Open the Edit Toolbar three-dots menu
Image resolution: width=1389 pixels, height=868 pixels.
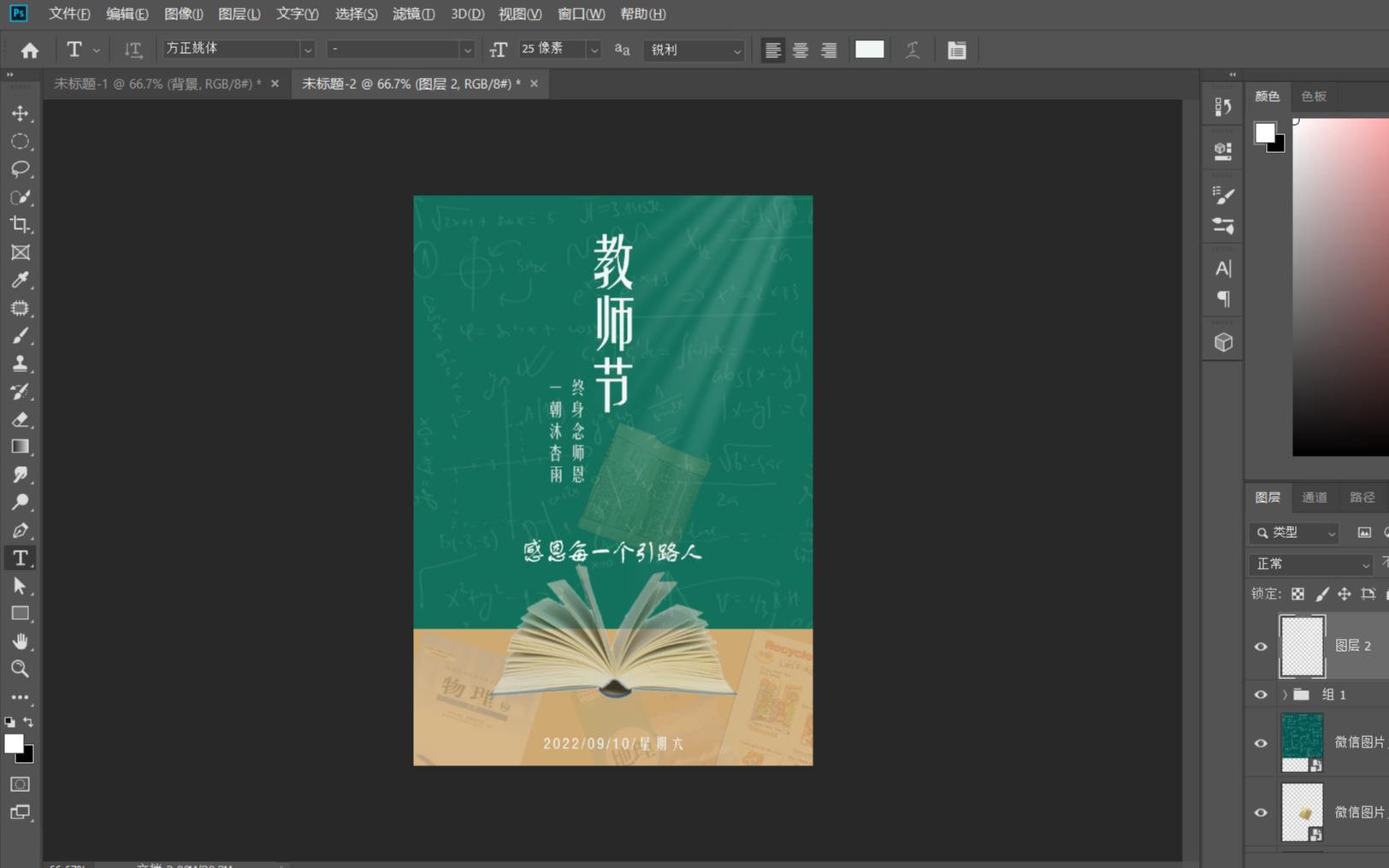[20, 697]
